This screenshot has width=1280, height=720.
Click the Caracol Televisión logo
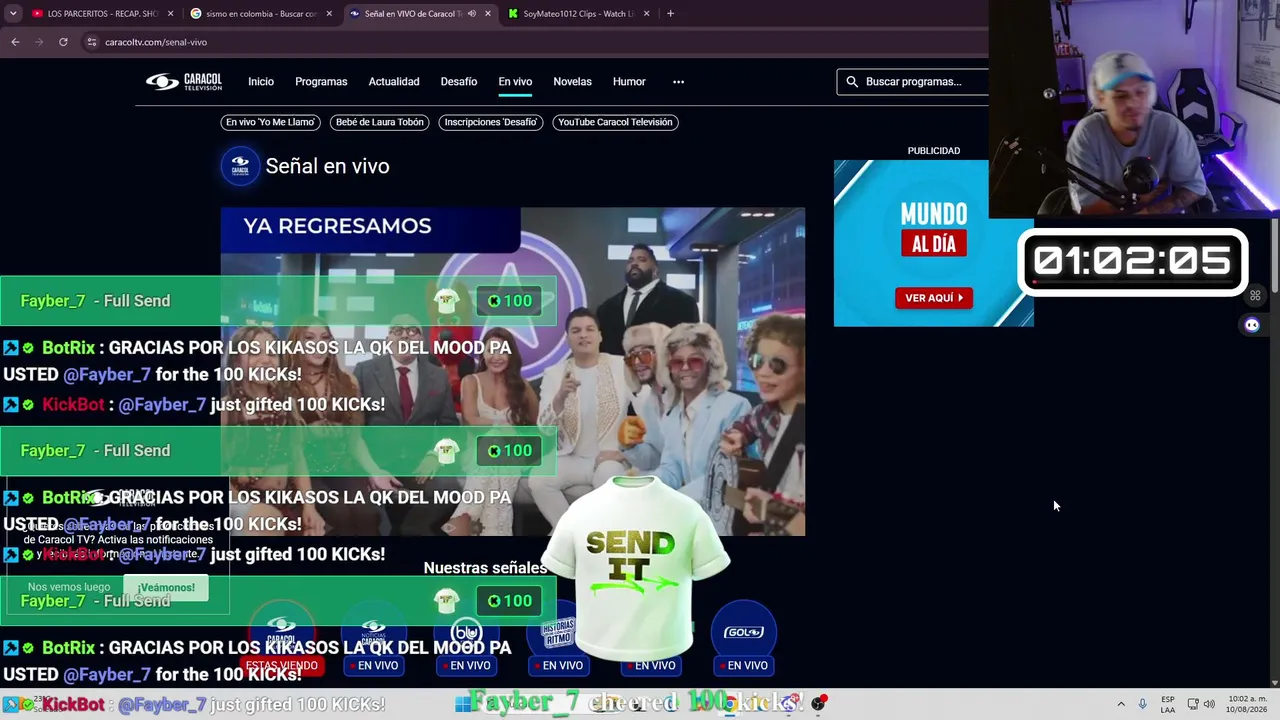184,82
